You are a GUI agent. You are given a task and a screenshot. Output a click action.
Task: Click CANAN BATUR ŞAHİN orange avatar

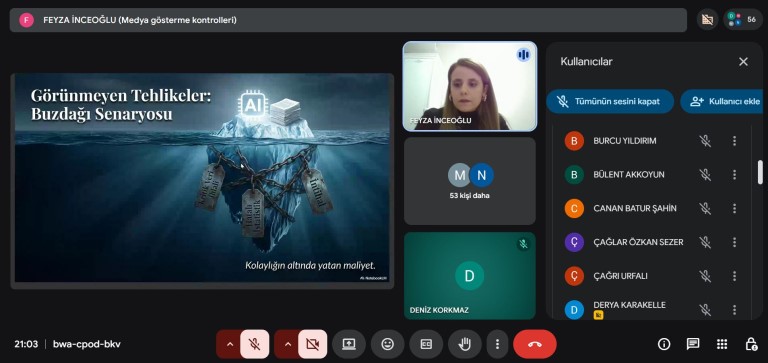(574, 208)
